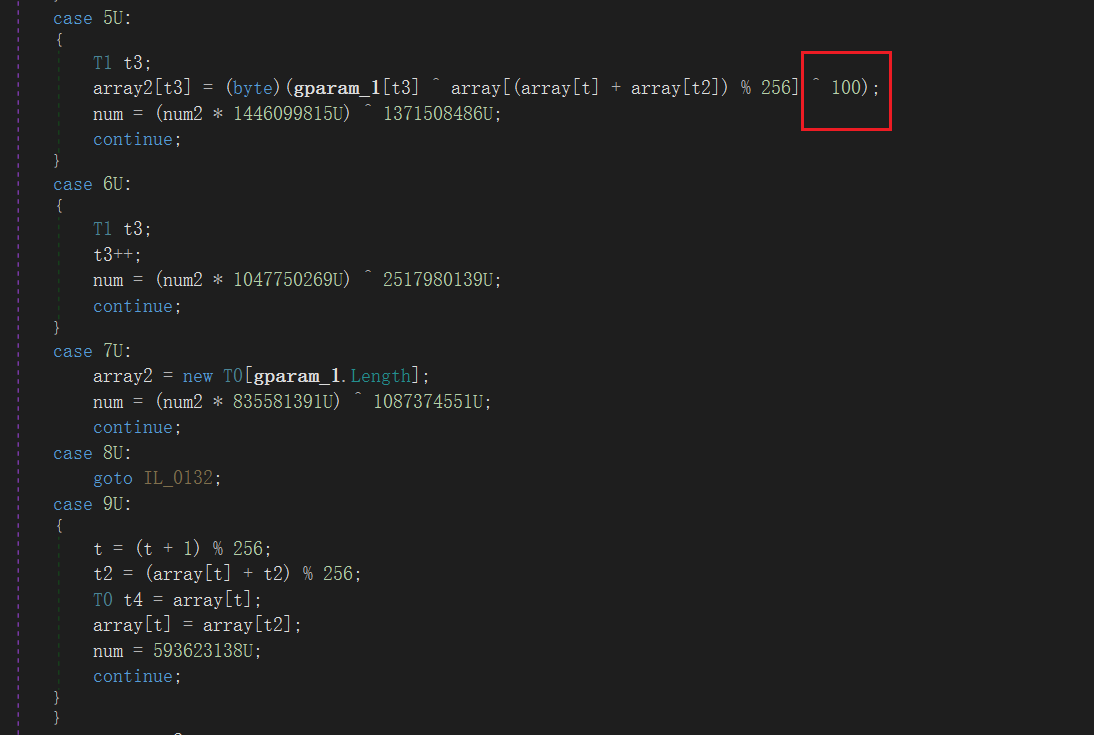
Task: Click the "case 7U:" label
Action: click(92, 351)
